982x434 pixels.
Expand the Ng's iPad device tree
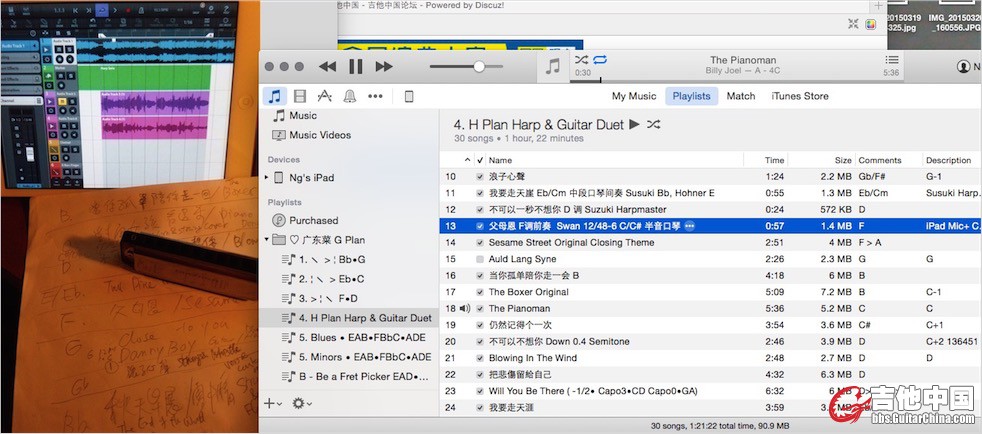[x=266, y=178]
